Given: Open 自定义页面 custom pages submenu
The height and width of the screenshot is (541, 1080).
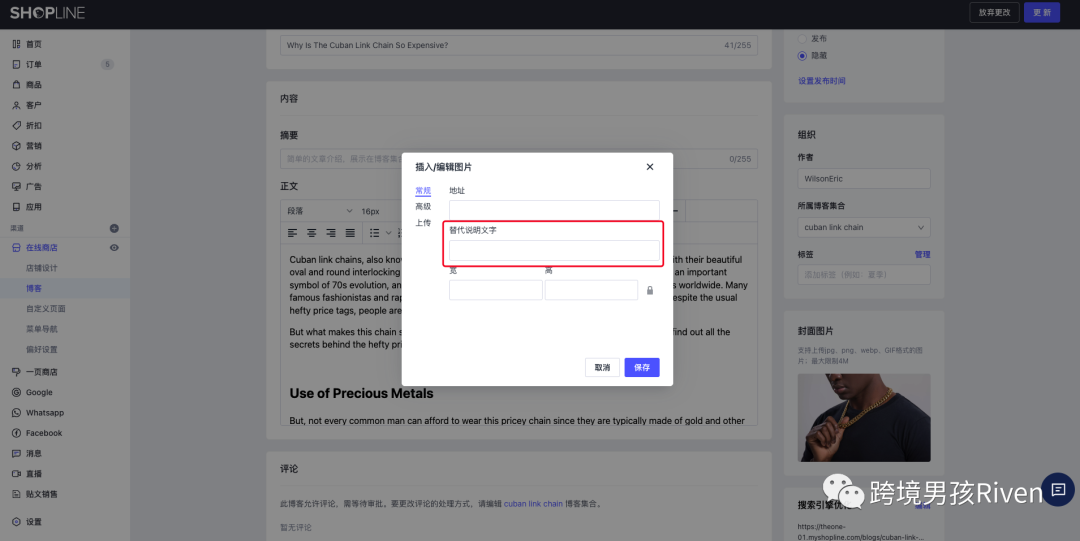Looking at the screenshot, I should (x=45, y=309).
